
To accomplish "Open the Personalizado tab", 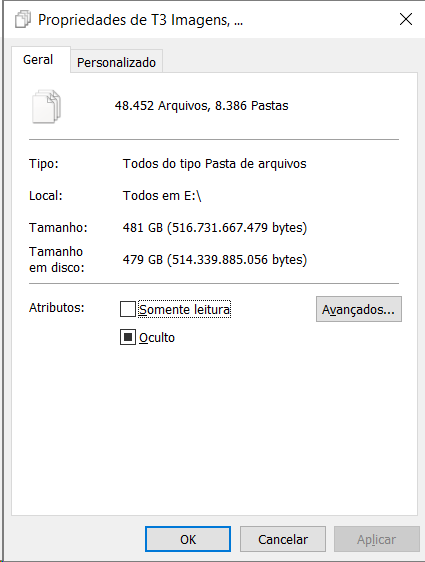I will pyautogui.click(x=116, y=62).
